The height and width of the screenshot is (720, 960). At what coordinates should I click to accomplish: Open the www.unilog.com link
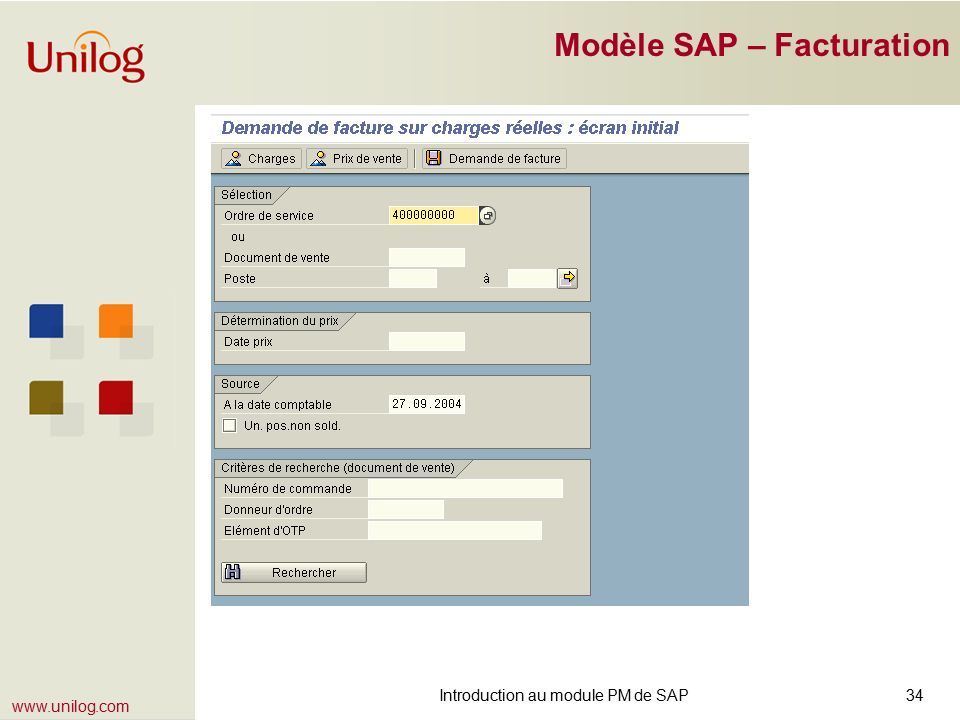coord(70,706)
